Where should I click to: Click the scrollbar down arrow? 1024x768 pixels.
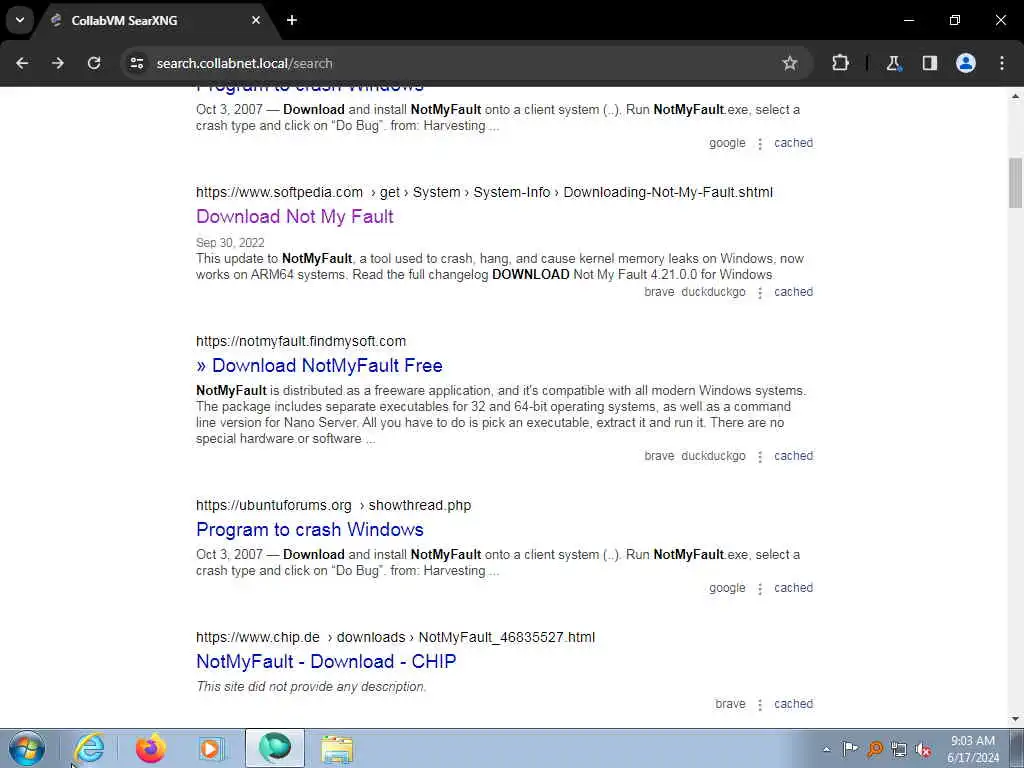coord(1016,719)
